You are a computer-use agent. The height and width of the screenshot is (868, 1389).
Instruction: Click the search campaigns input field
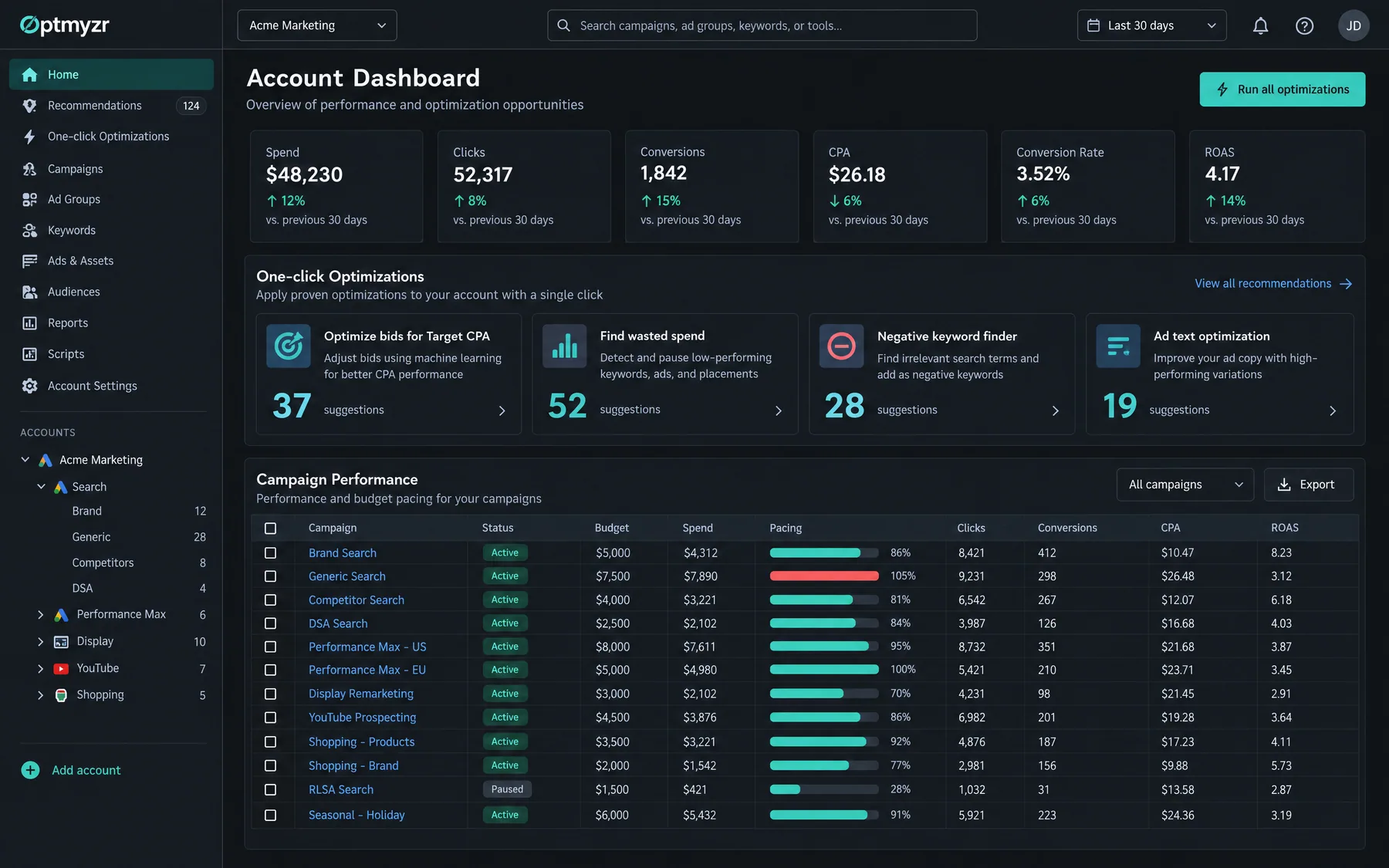[x=762, y=25]
